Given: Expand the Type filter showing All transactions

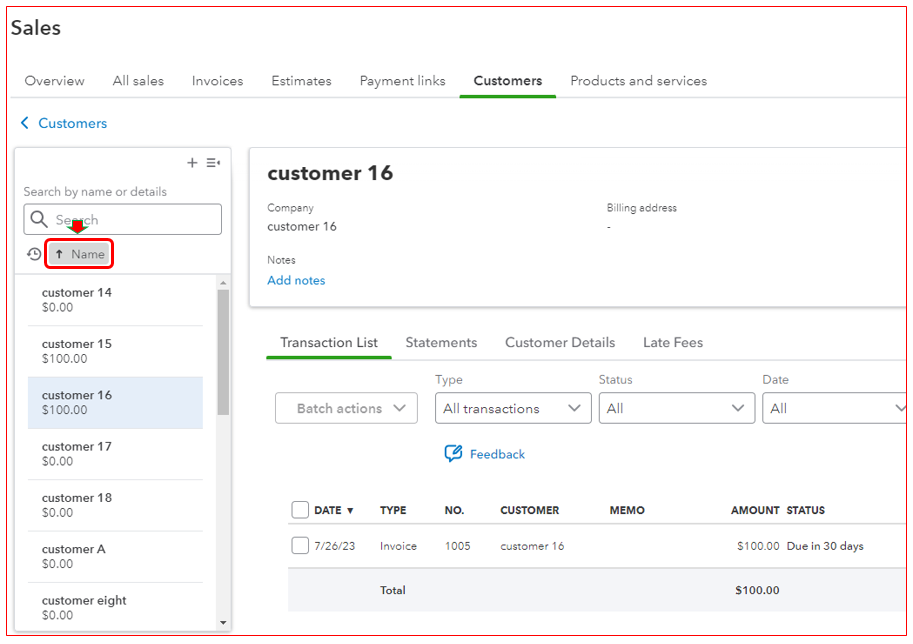Looking at the screenshot, I should click(512, 408).
